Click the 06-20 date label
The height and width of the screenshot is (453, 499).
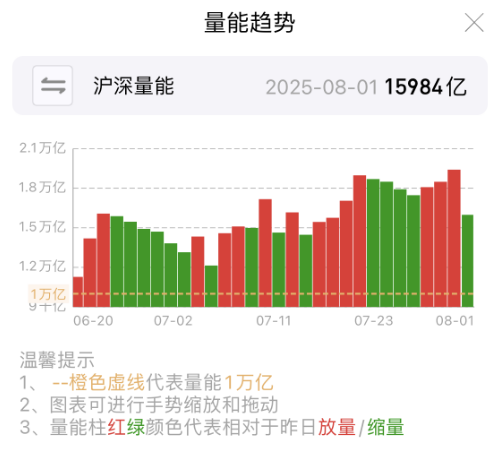93,321
